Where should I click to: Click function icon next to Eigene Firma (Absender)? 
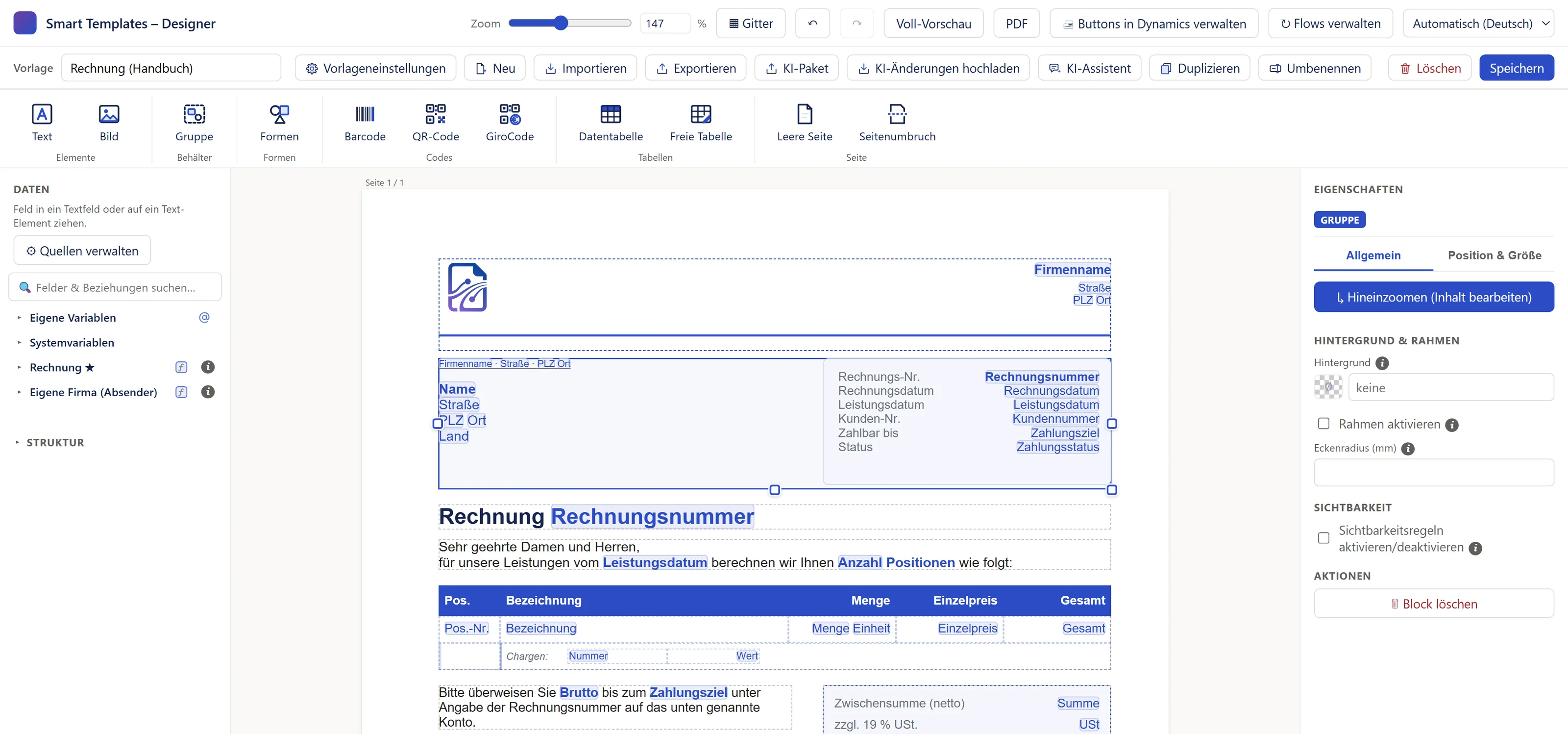(x=181, y=392)
